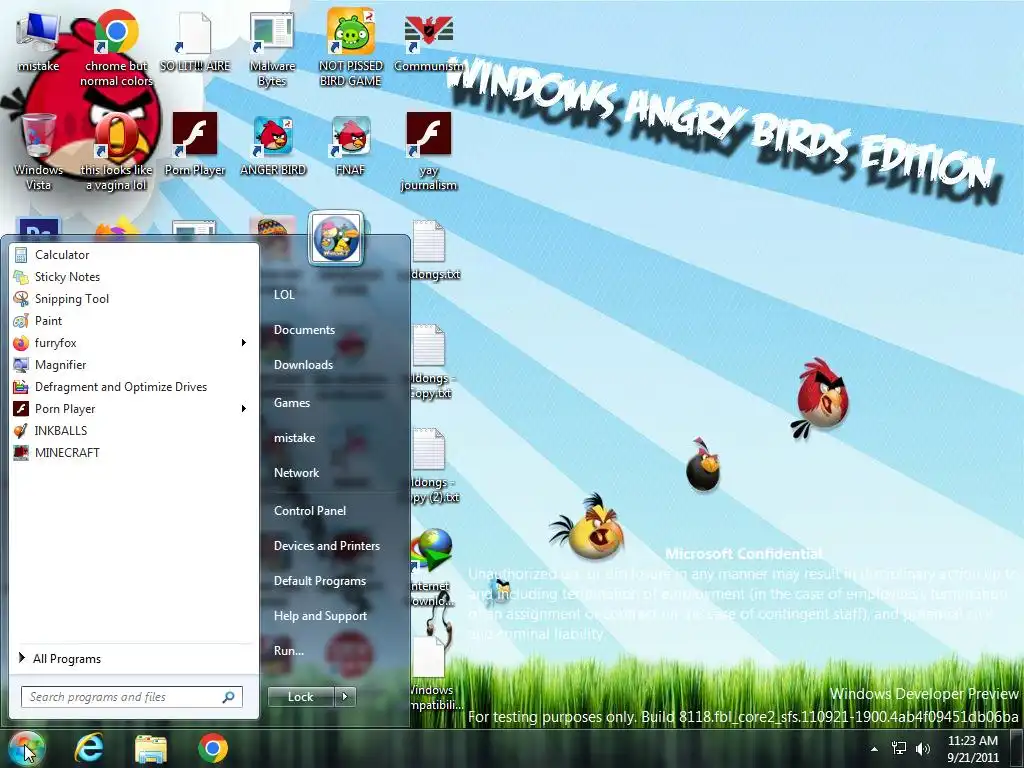Launch Chrome from the taskbar

[x=213, y=748]
